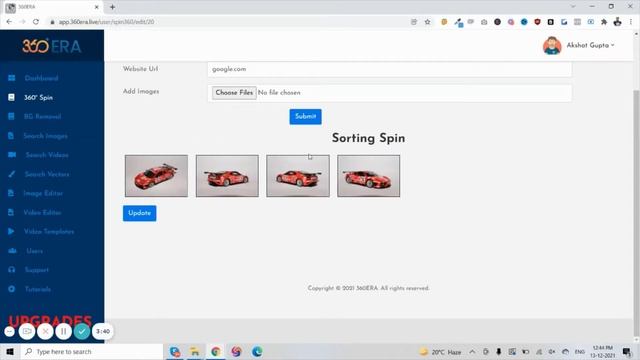Close the 360ERA browser tab
The width and height of the screenshot is (640, 360).
(97, 7)
